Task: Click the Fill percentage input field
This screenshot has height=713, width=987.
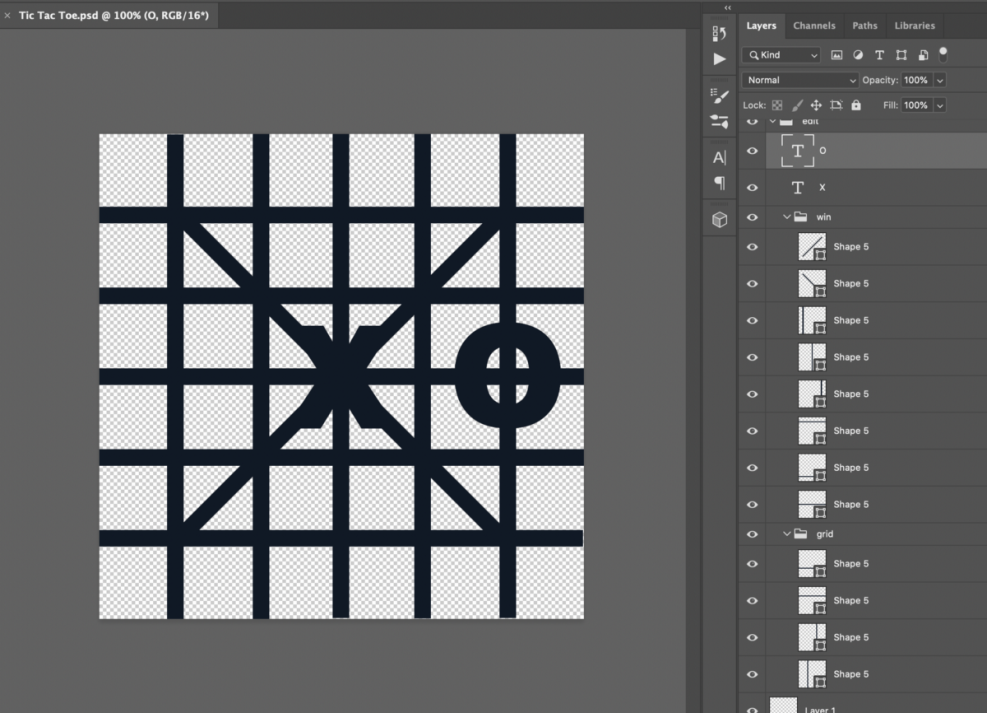Action: [915, 105]
